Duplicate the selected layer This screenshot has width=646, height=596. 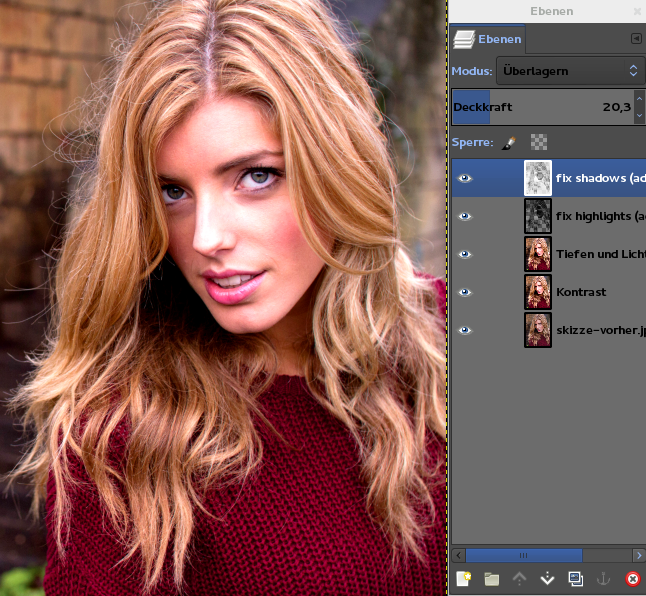coord(575,578)
